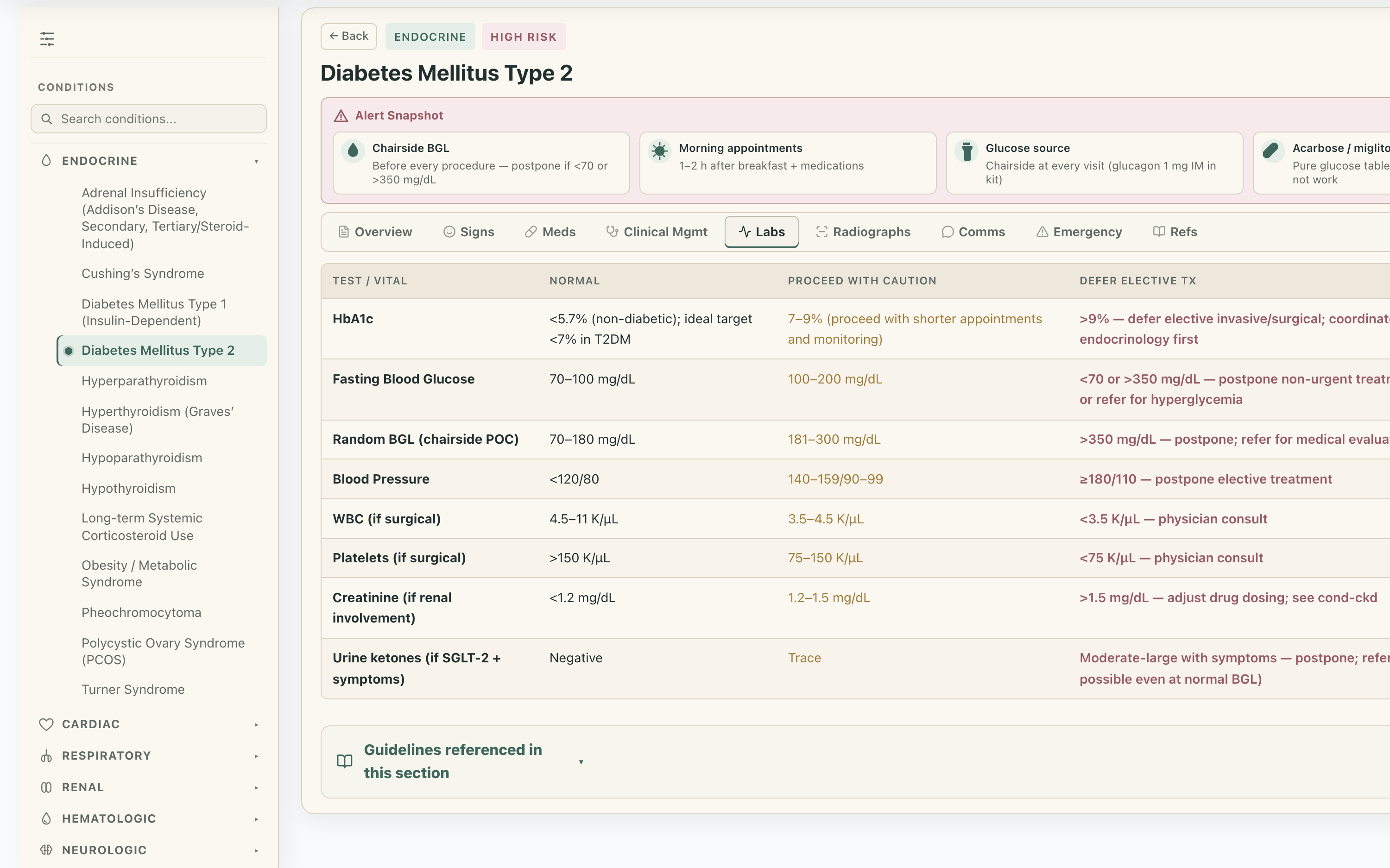
Task: Click the active dot beside Diabetes Mellitus Type 2
Action: 69,351
